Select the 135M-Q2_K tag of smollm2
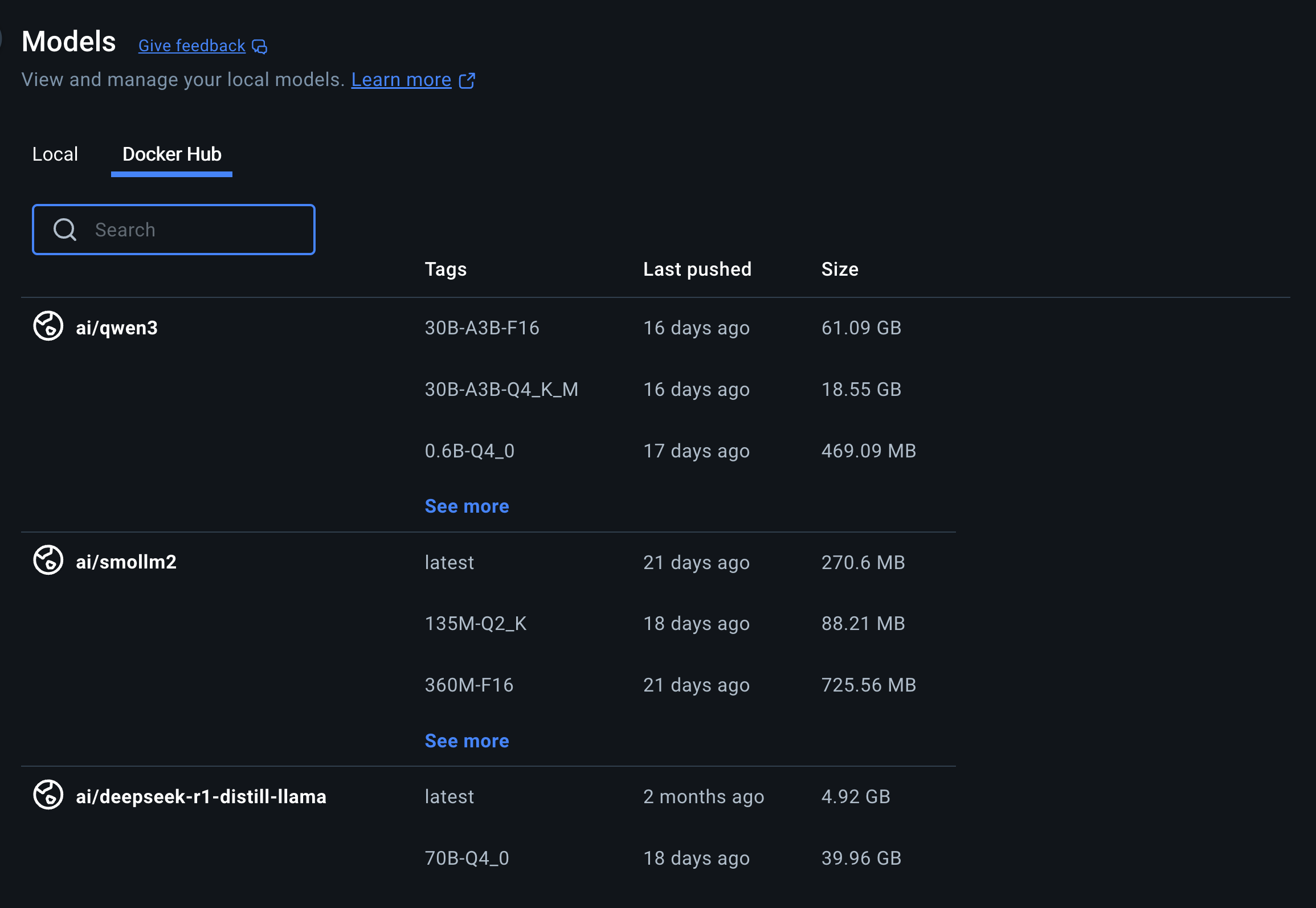 tap(476, 624)
